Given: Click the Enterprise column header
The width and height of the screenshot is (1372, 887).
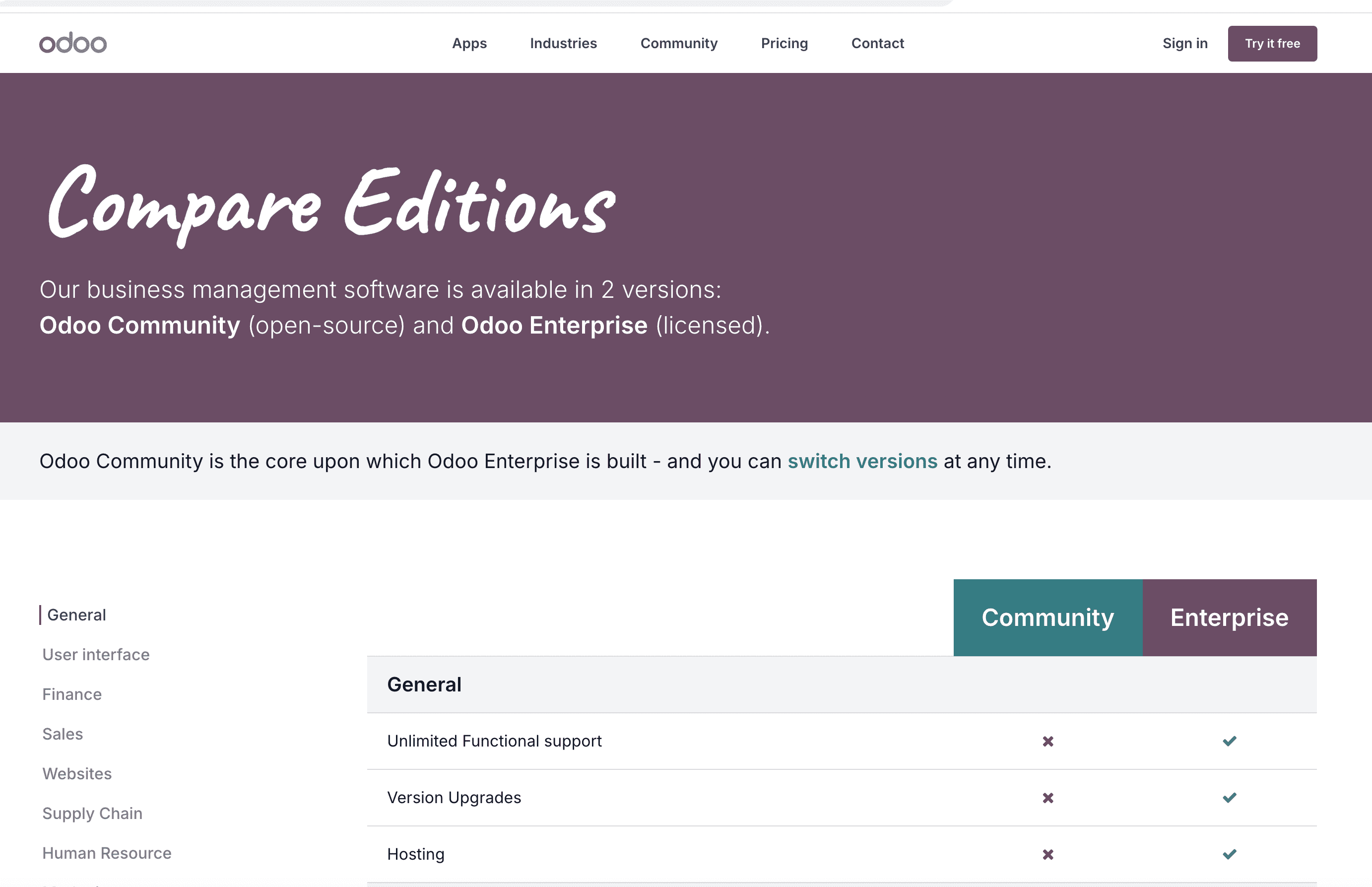Looking at the screenshot, I should coord(1230,618).
